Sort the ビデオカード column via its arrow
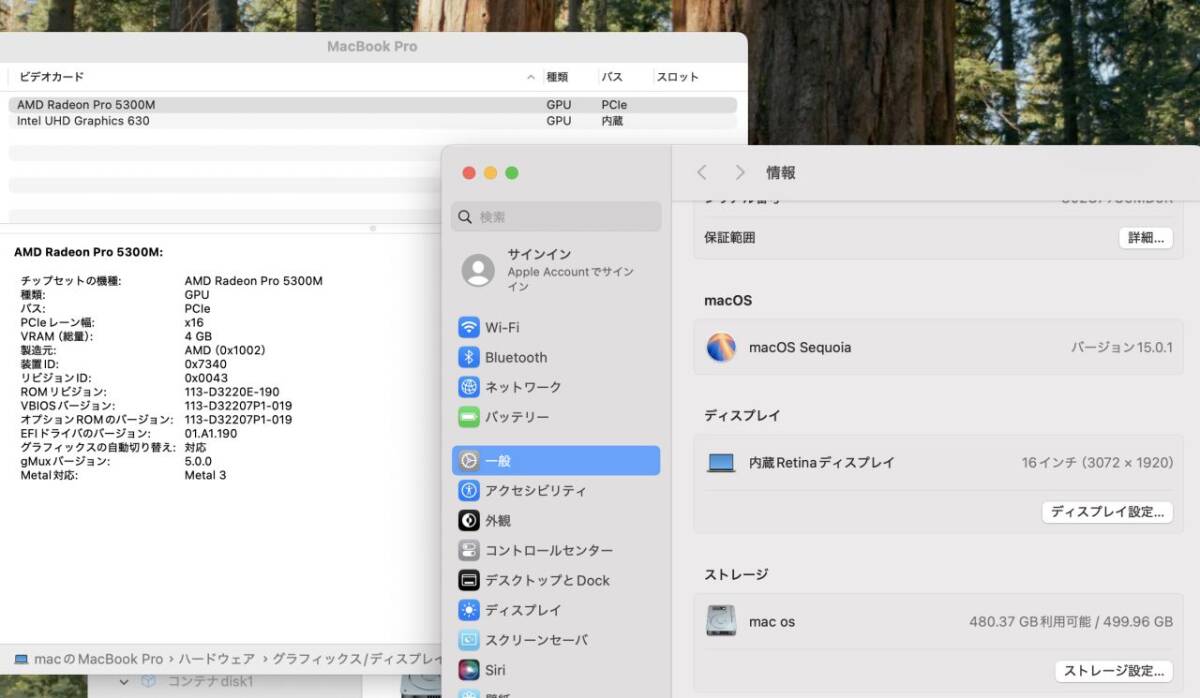 [x=531, y=77]
